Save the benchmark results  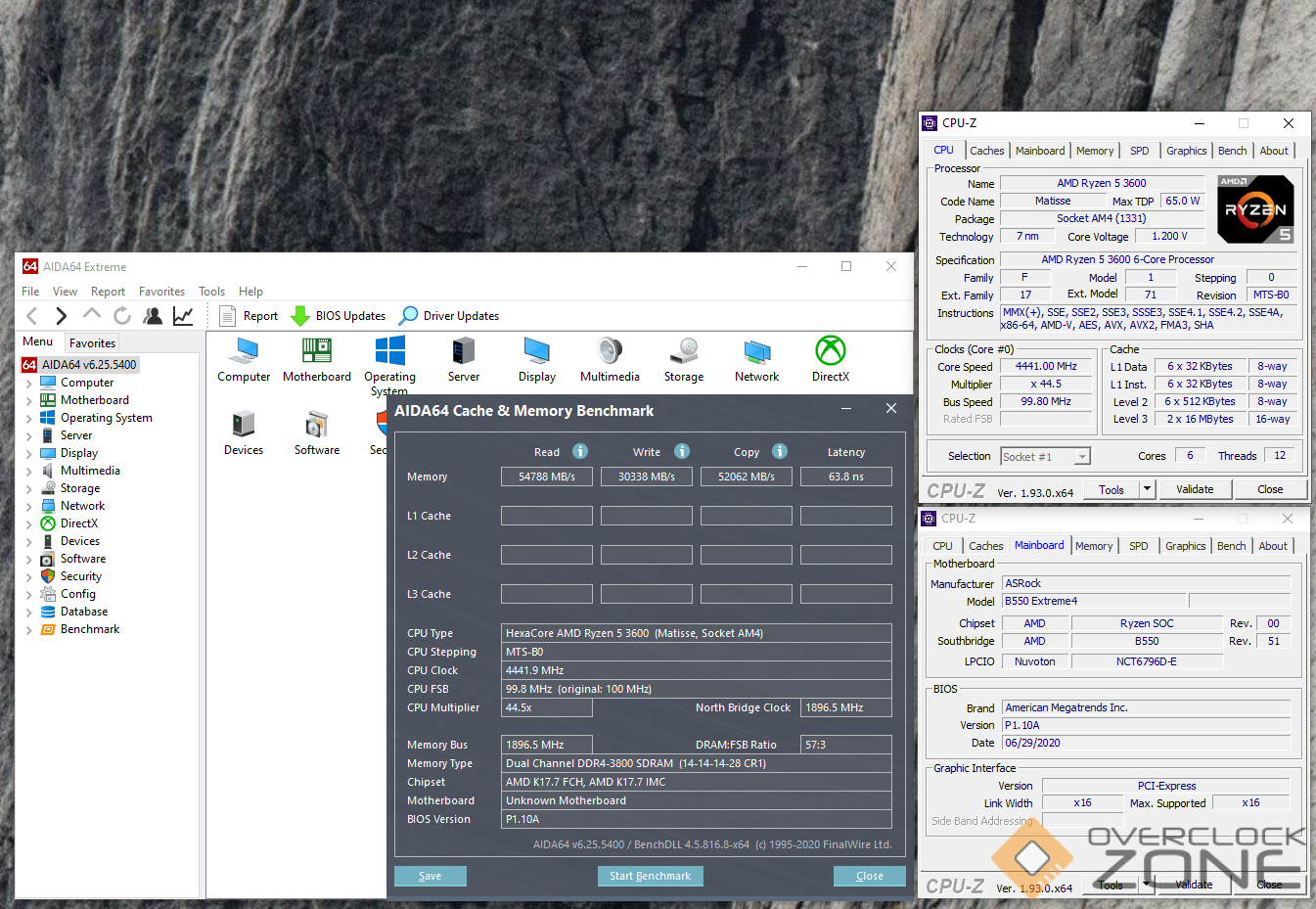[x=430, y=876]
